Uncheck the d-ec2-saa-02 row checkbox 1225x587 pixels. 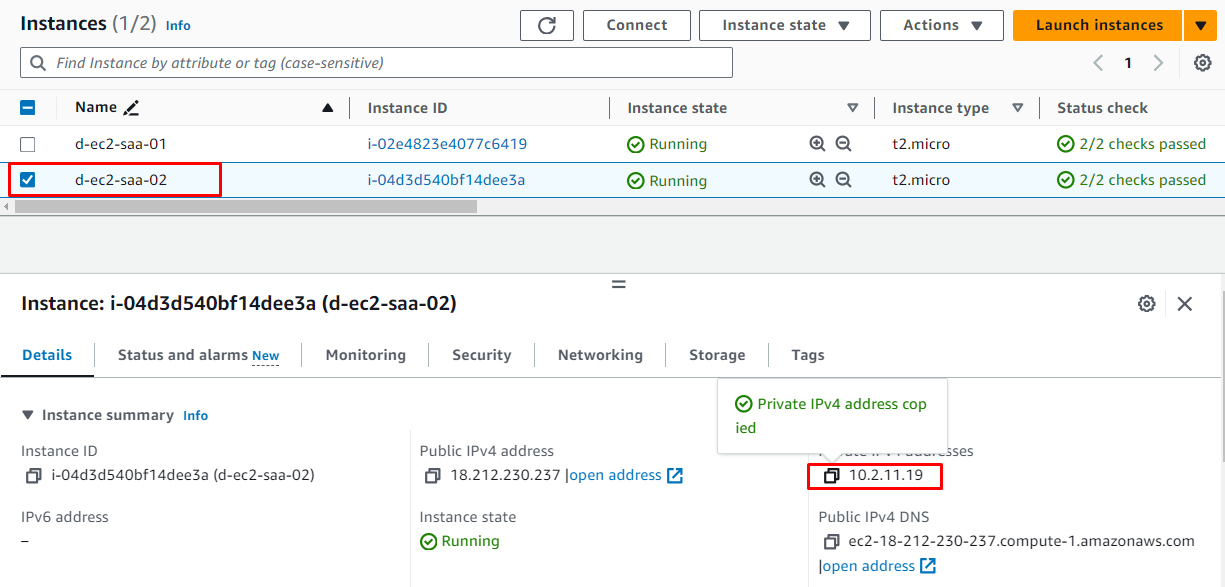point(28,181)
